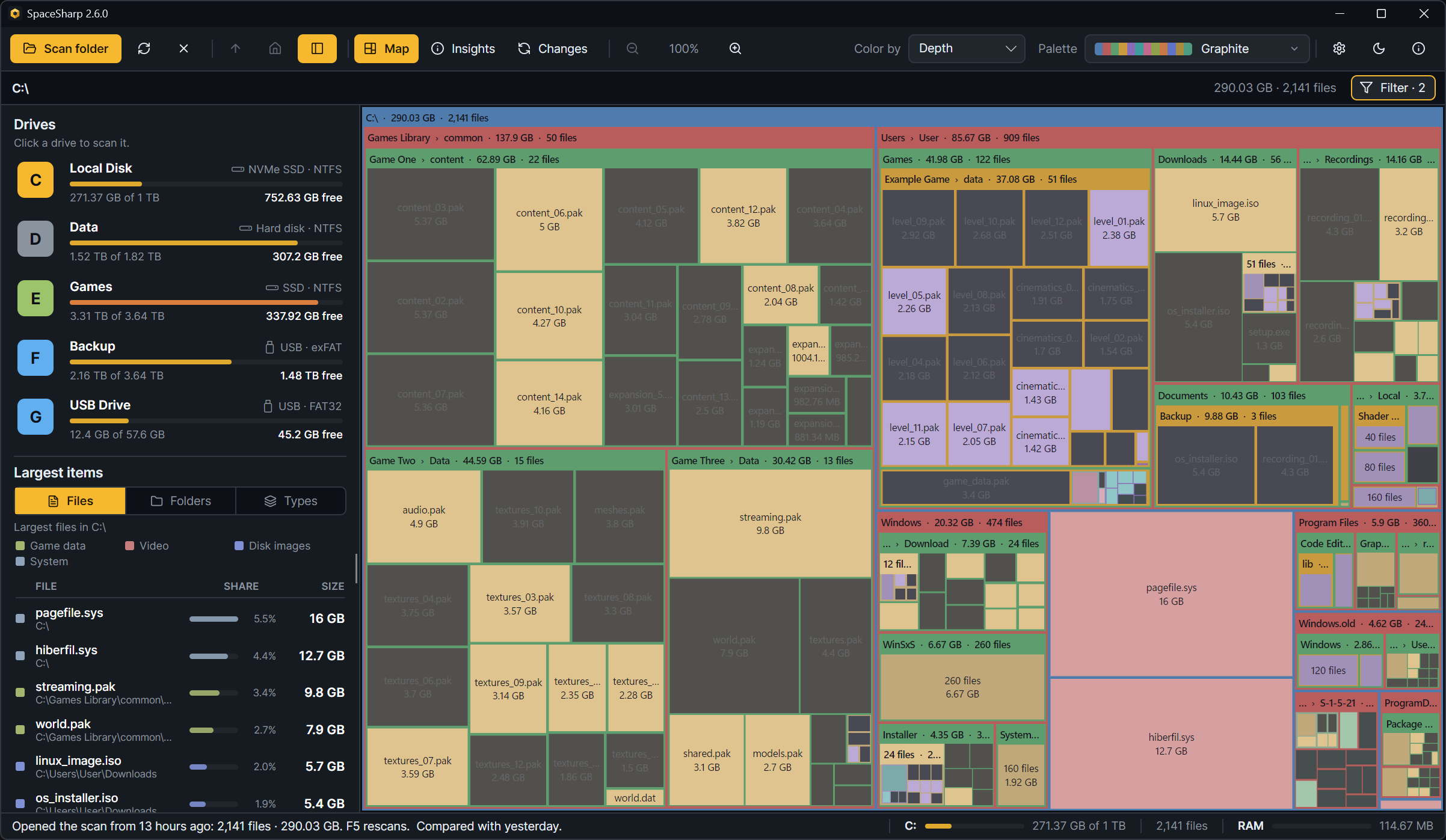Select drive D Data icon
Viewport: 1446px width, 840px height.
(35, 239)
